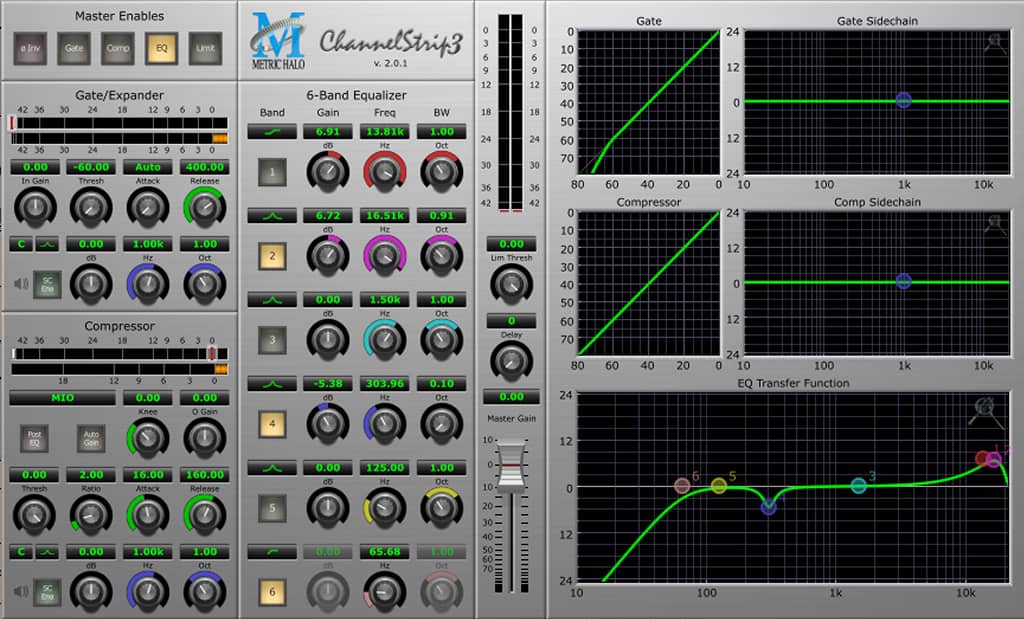Click gate sidechain source C button
Image resolution: width=1024 pixels, height=619 pixels.
[x=21, y=244]
